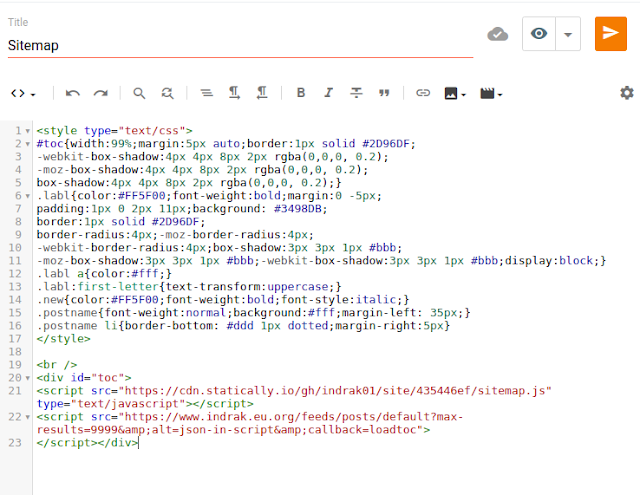The width and height of the screenshot is (640, 495).
Task: Open the search tool magnifier
Action: pyautogui.click(x=139, y=93)
